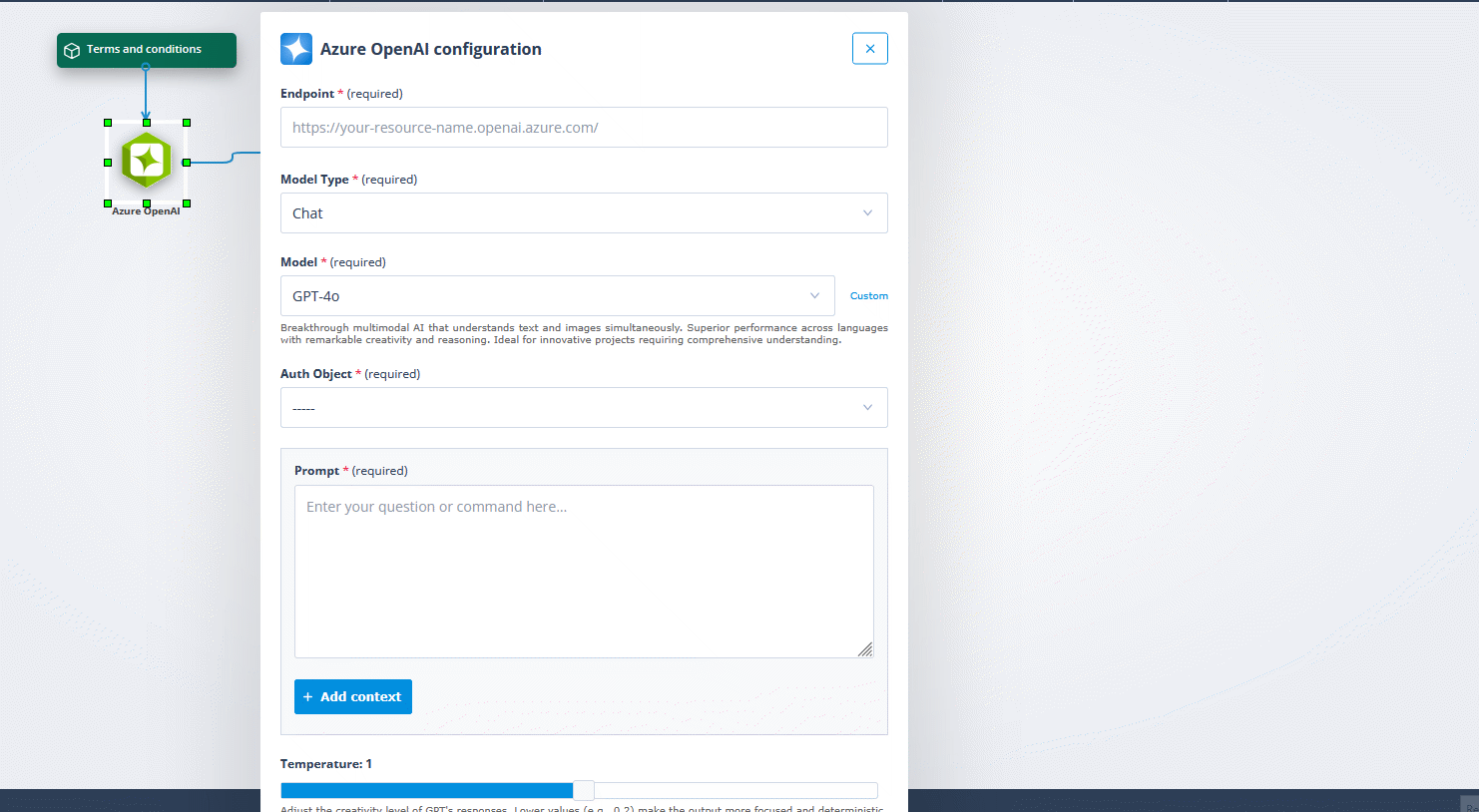Select the Terms and conditions node
Viewport: 1479px width, 812px height.
147,50
